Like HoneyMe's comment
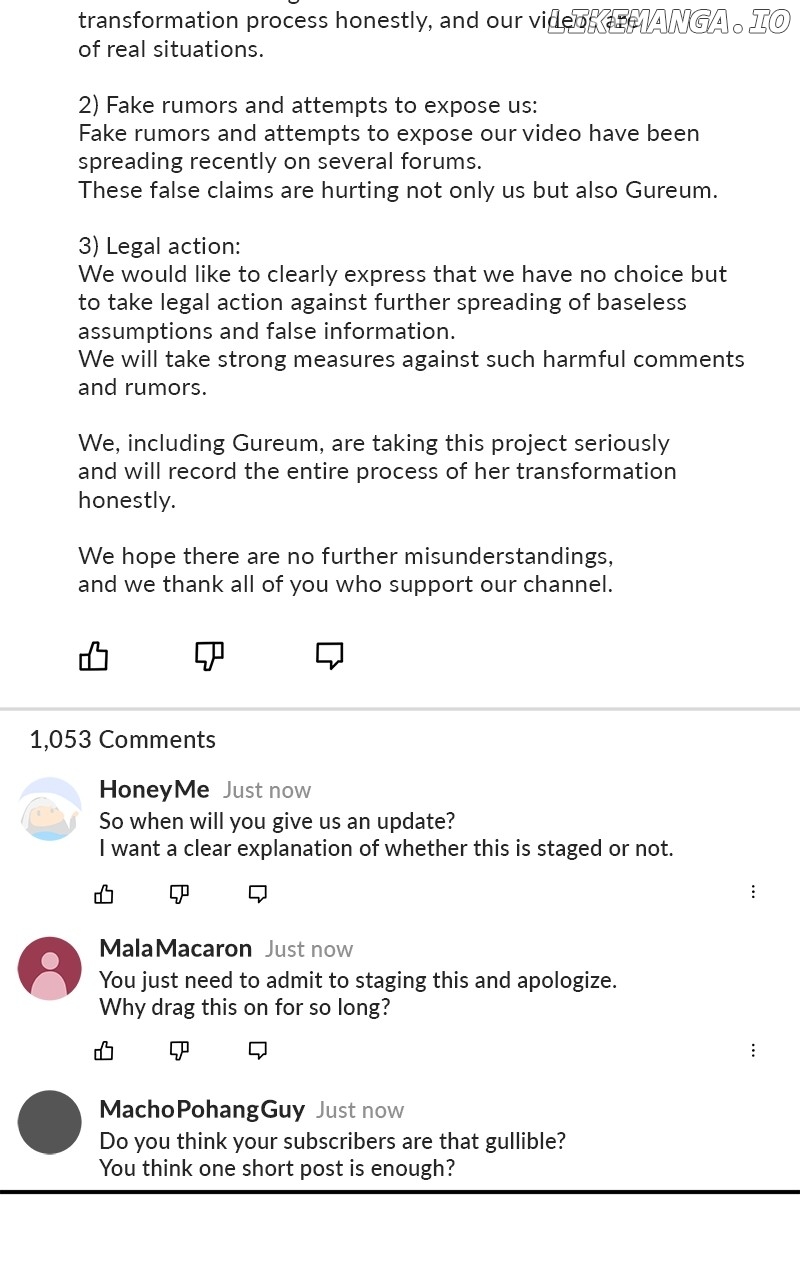Image resolution: width=800 pixels, height=1280 pixels. (104, 894)
